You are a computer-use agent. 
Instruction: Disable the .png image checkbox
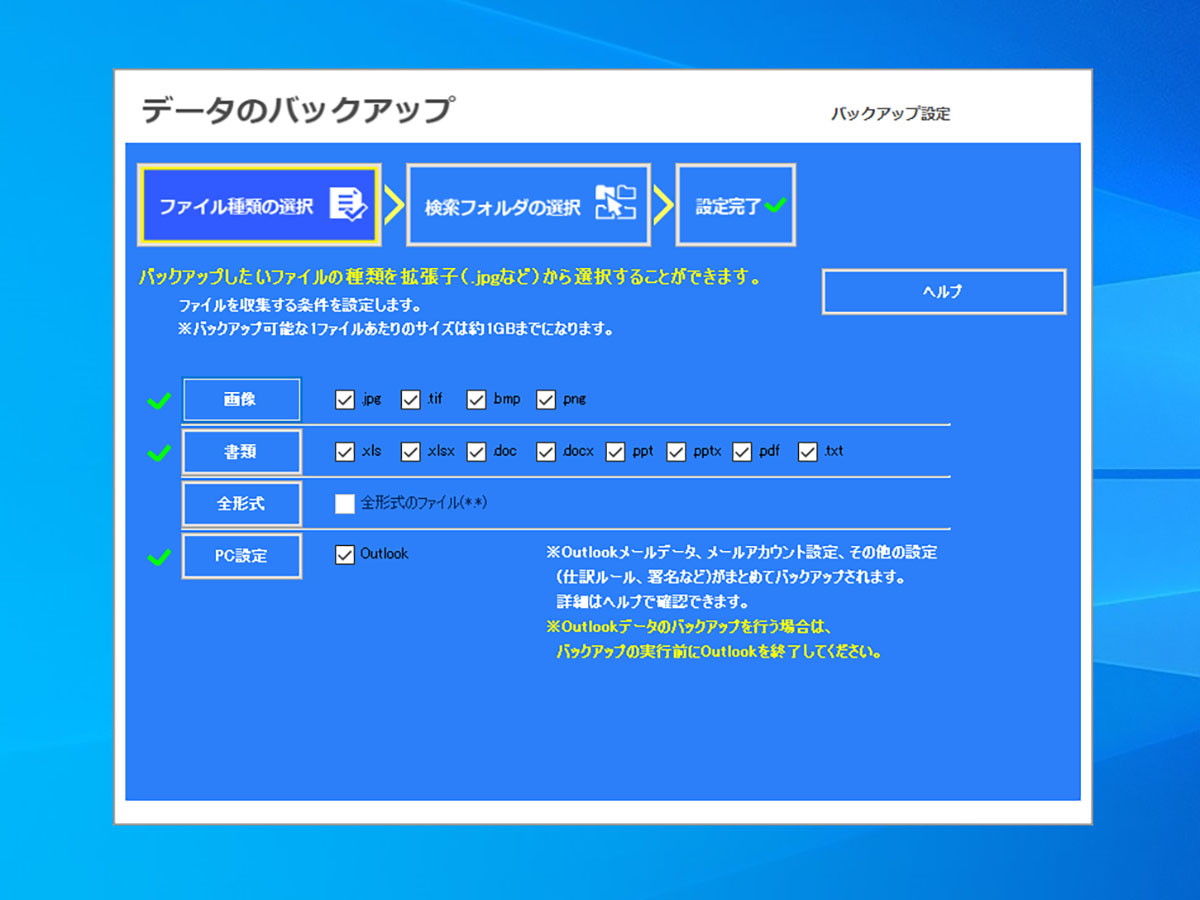[x=545, y=400]
